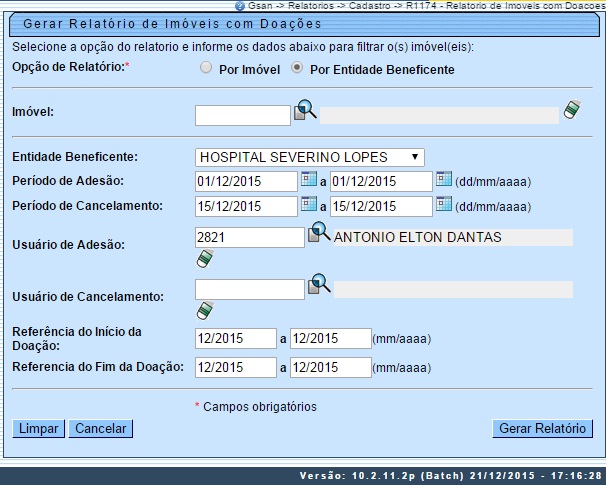606x485 pixels.
Task: Open the Imóvel search magnifier icon
Action: tap(305, 110)
